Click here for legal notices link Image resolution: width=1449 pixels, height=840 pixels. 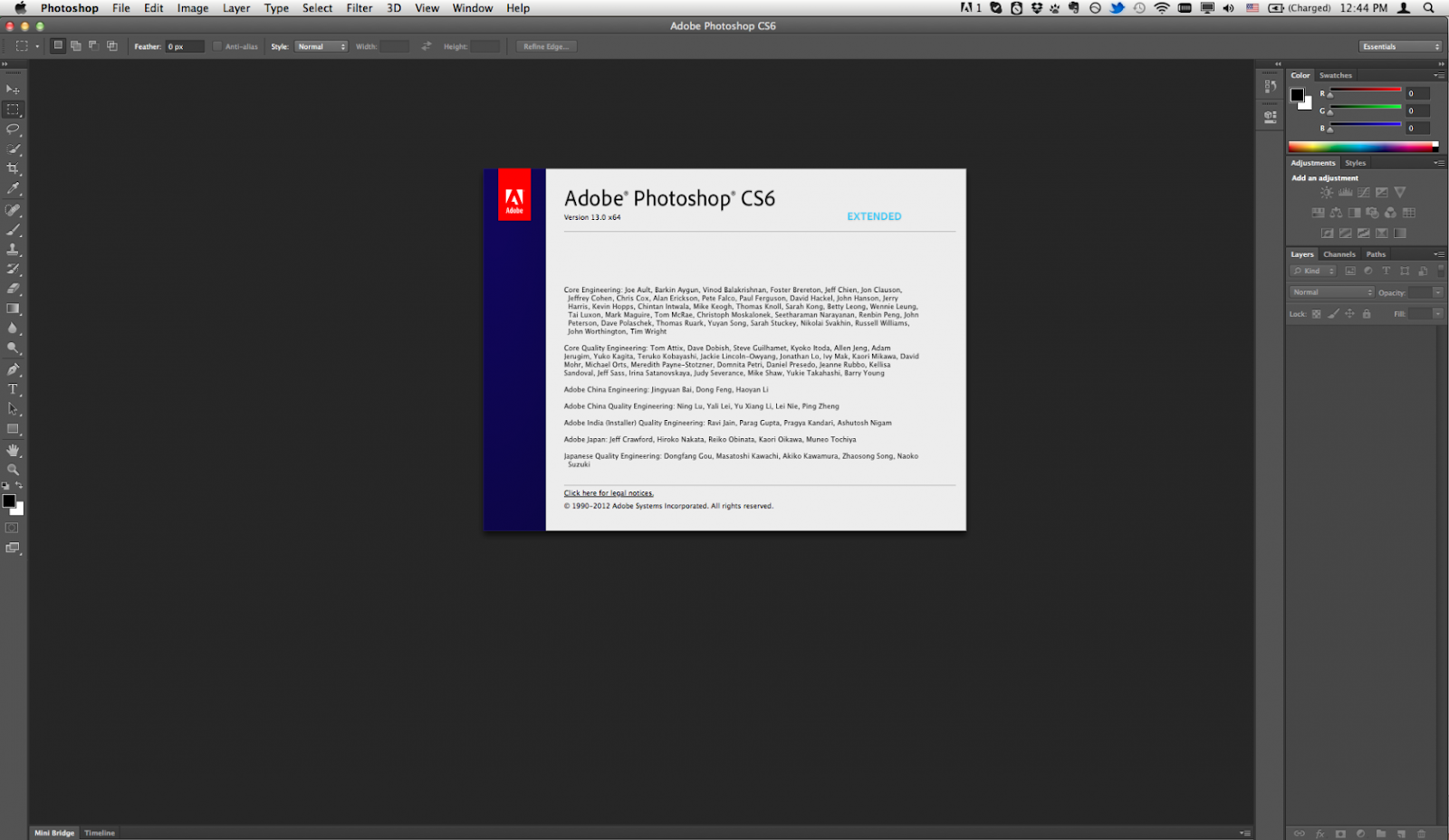pyautogui.click(x=609, y=493)
